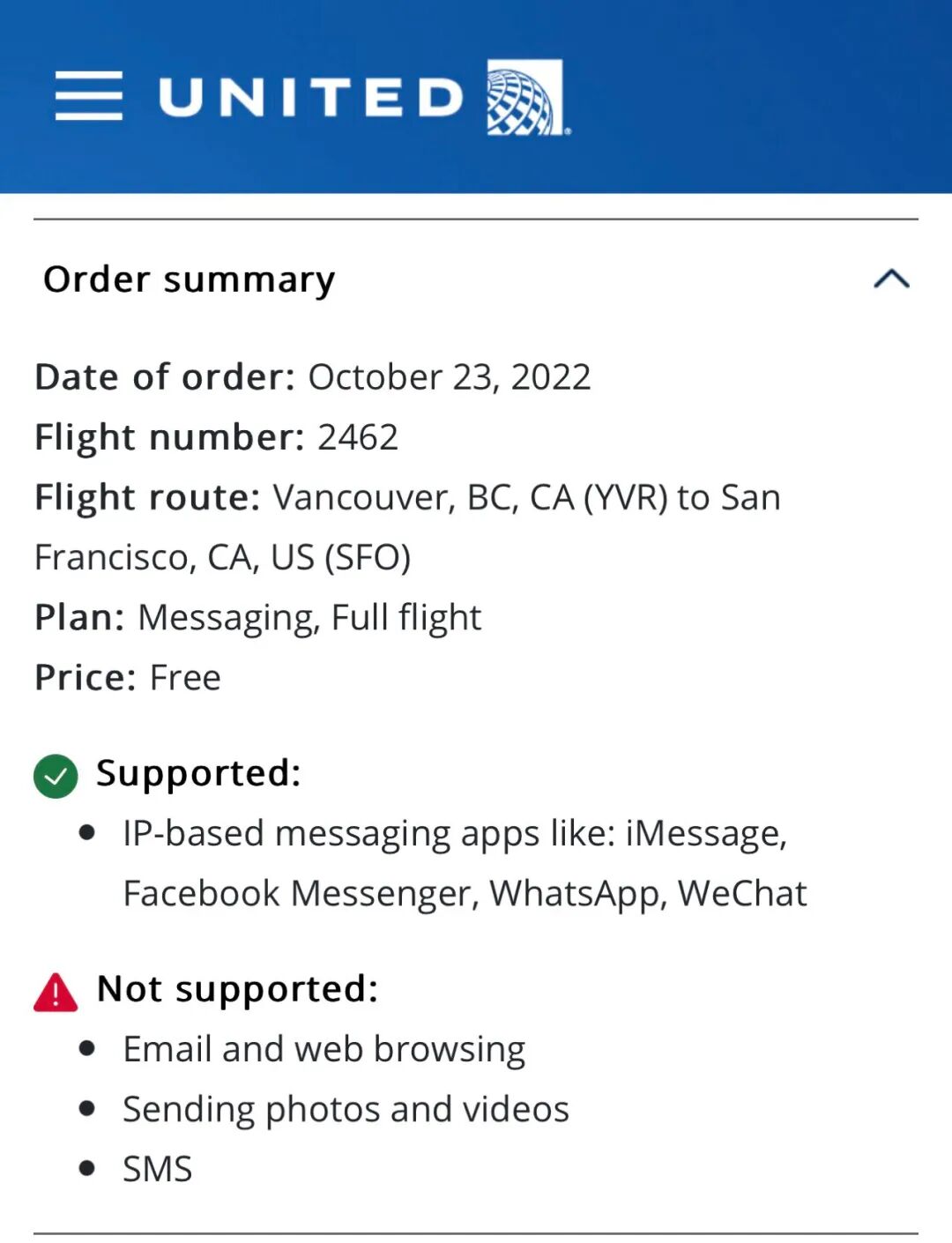Click the San Francisco (SFO) destination line
This screenshot has height=1243, width=952.
click(x=223, y=557)
